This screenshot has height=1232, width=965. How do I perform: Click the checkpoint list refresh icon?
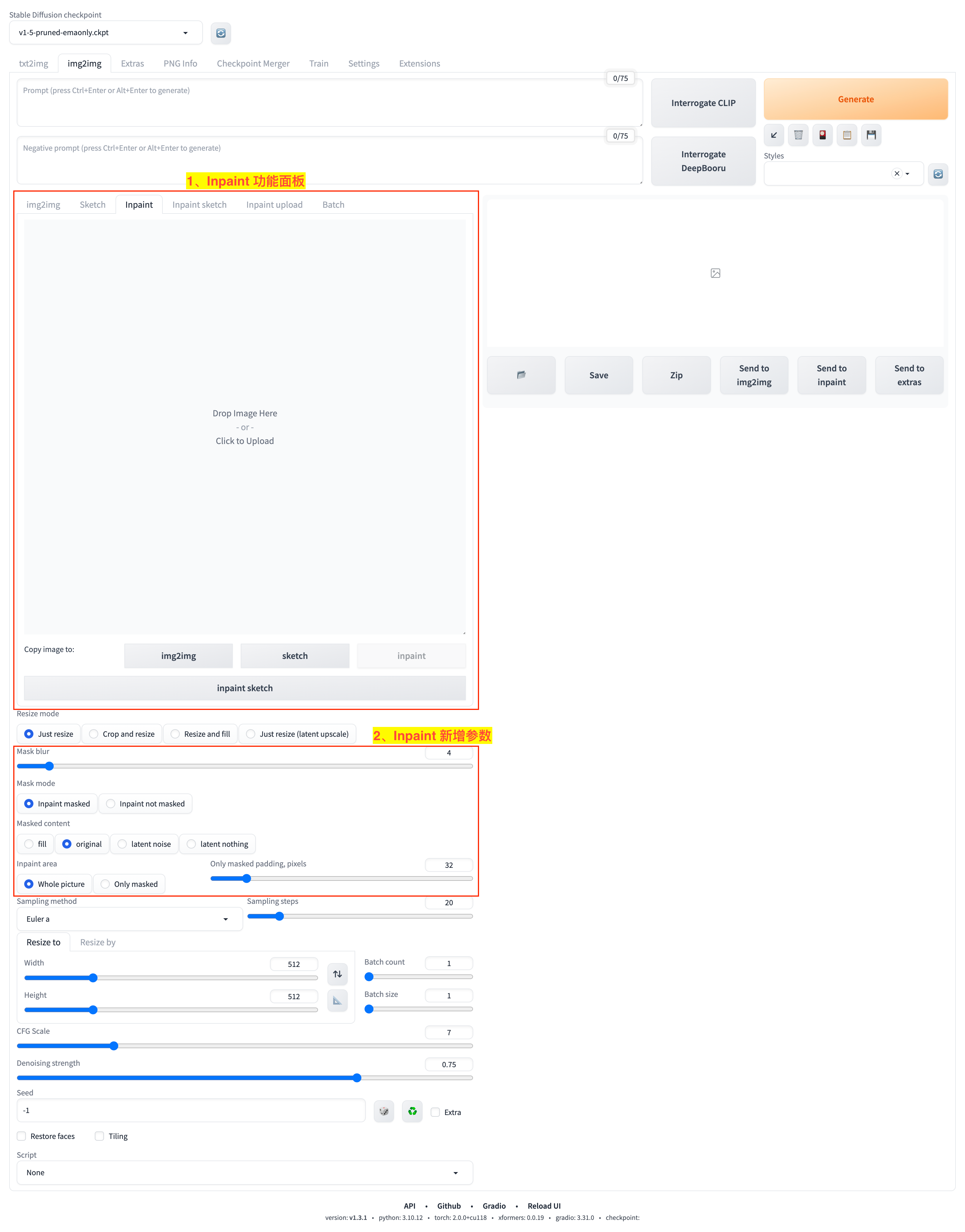tap(220, 33)
